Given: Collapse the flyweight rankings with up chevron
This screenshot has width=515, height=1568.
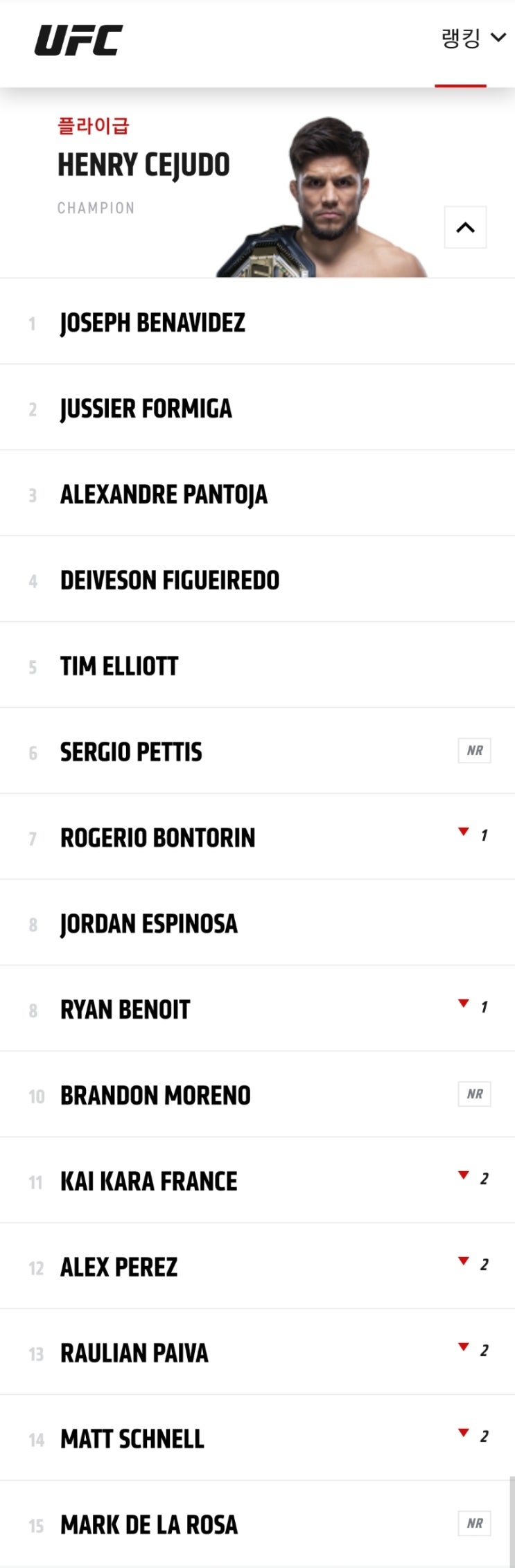Looking at the screenshot, I should (x=465, y=227).
